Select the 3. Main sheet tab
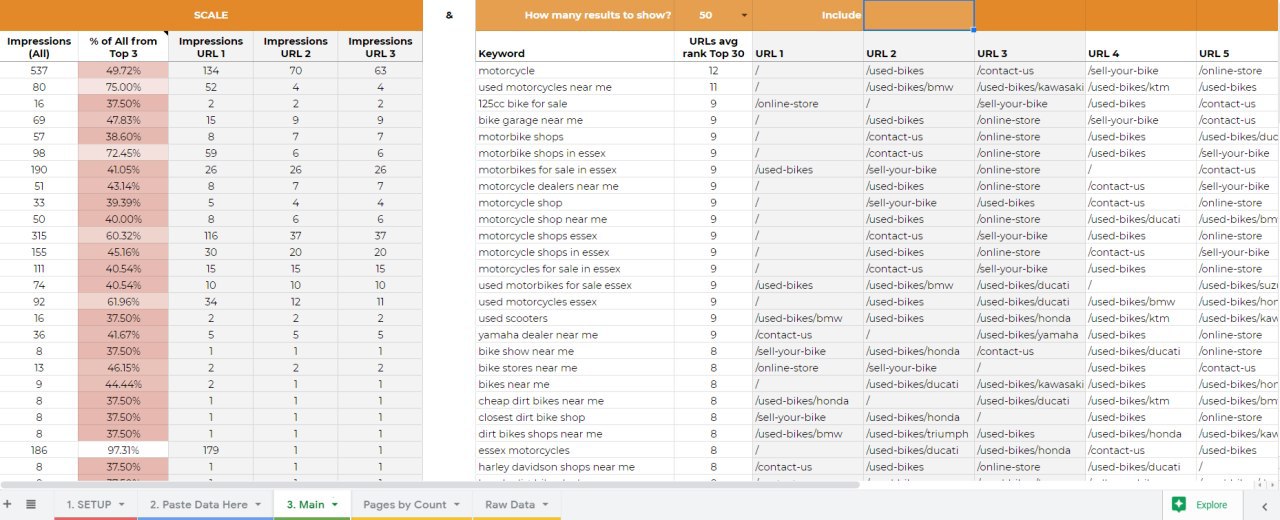 [x=305, y=505]
